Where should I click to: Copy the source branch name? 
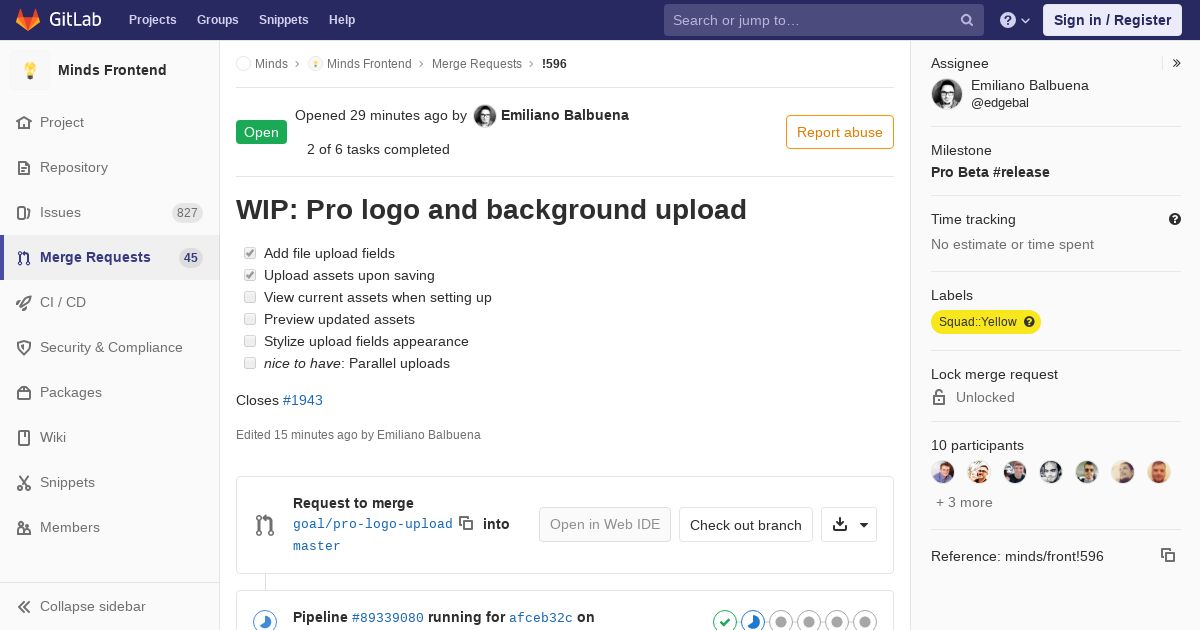(466, 523)
